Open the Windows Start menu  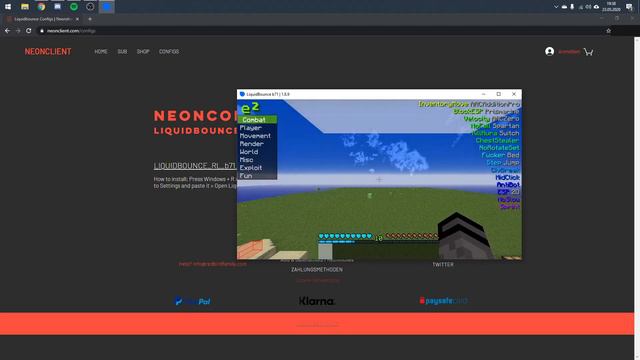8,7
